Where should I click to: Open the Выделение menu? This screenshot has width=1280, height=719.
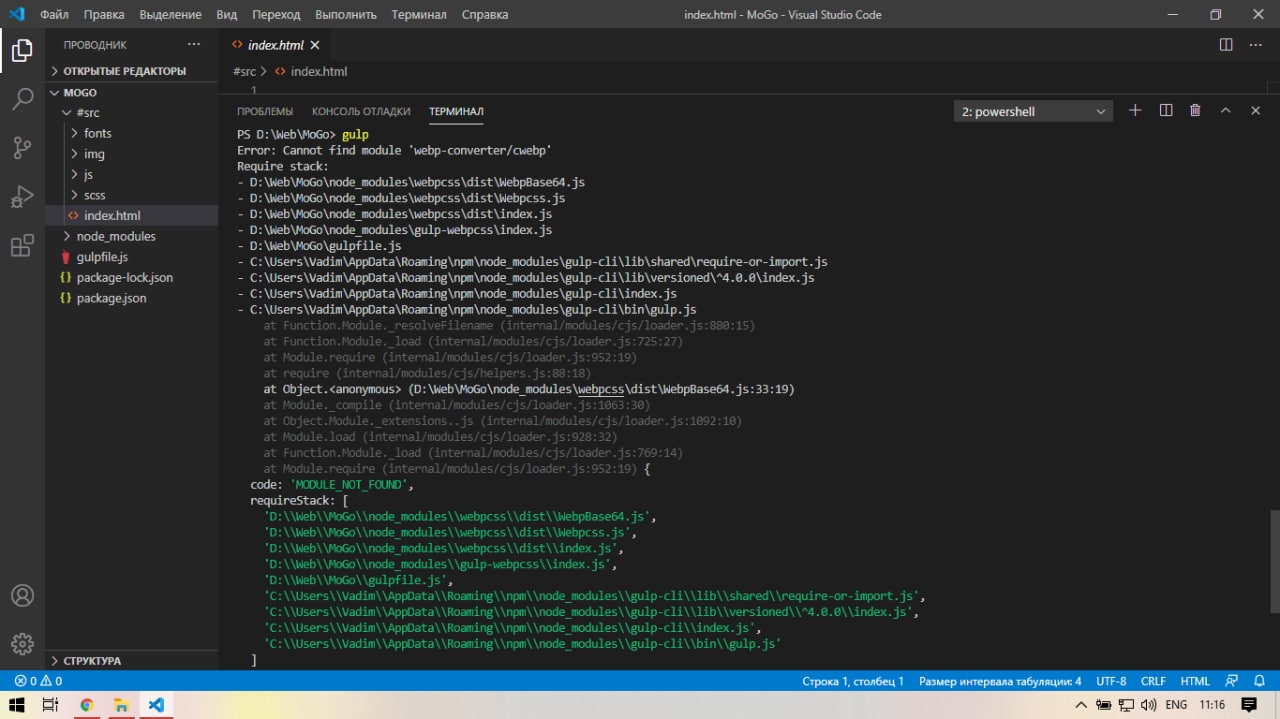pos(170,15)
